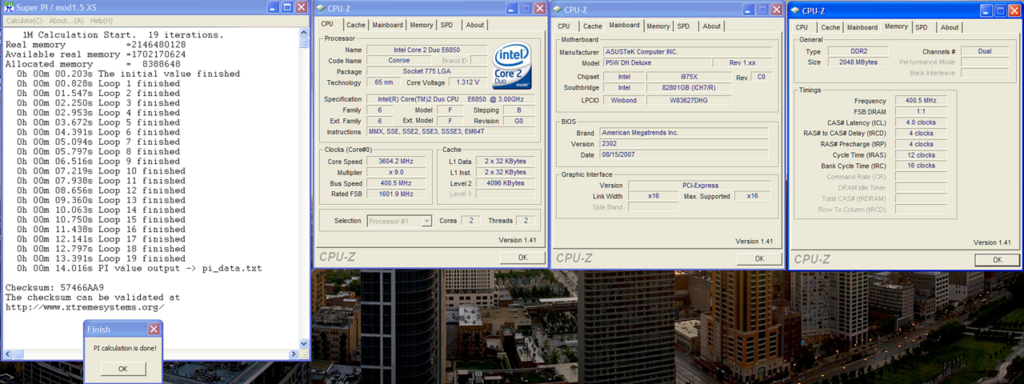Minimize the first CPU-Z (CPU tab) window

click(x=511, y=8)
